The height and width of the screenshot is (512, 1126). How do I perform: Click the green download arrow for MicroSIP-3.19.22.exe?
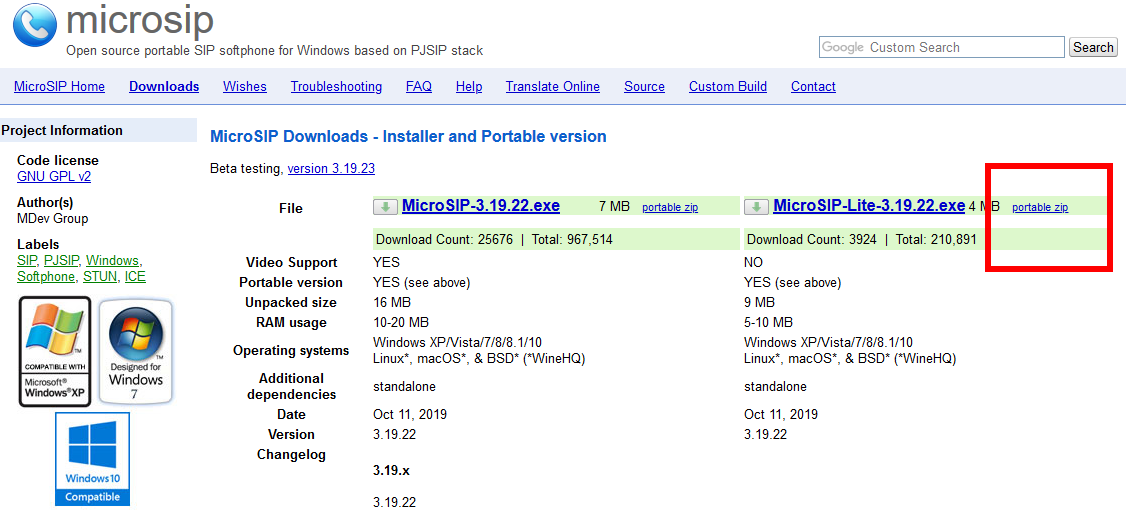[x=386, y=208]
